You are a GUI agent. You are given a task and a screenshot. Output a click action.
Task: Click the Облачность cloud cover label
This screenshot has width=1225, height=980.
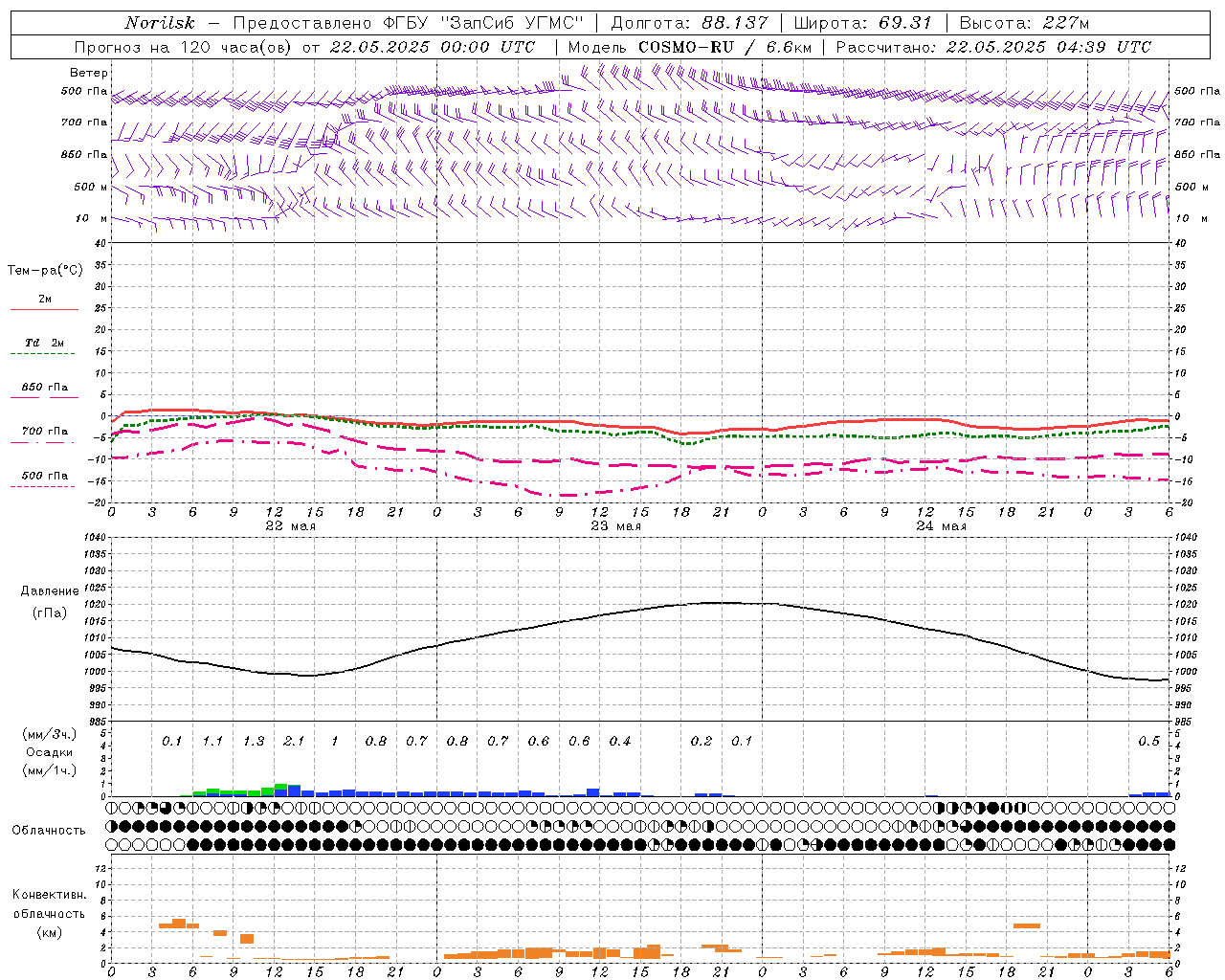coord(49,830)
